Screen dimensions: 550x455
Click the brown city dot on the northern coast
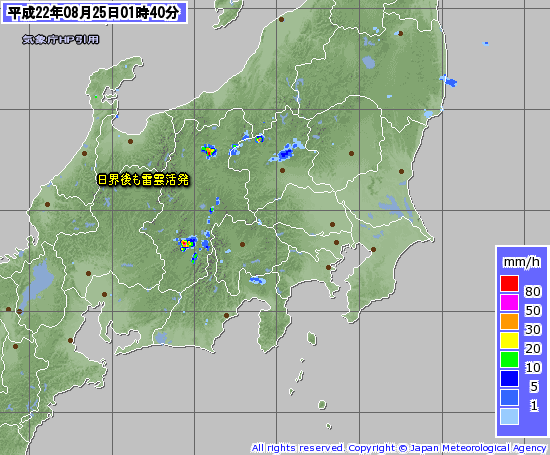(x=281, y=20)
